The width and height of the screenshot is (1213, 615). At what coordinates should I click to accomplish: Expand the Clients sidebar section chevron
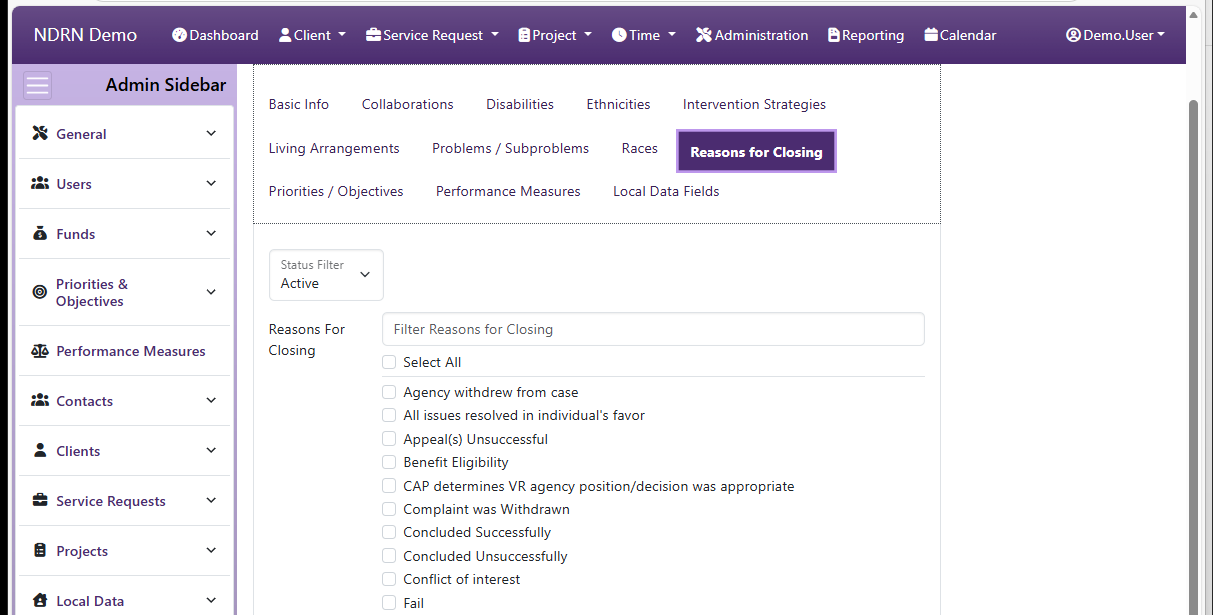pyautogui.click(x=211, y=450)
